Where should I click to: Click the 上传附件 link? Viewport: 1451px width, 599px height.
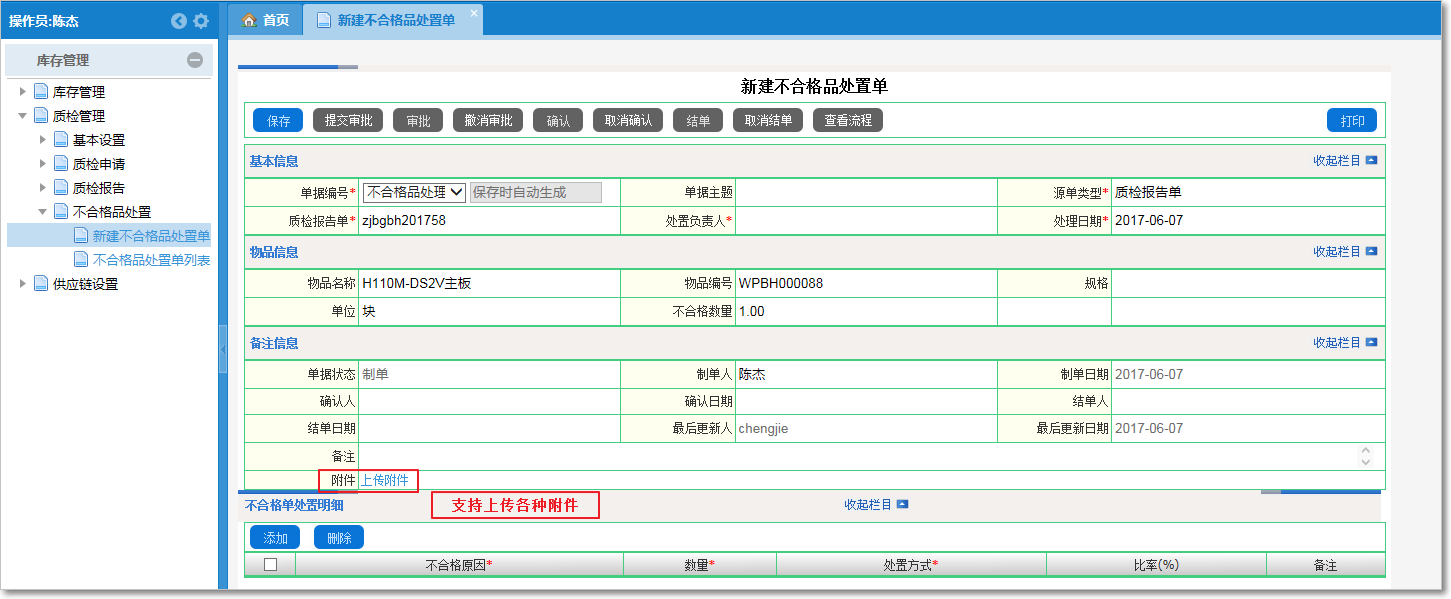coord(384,481)
